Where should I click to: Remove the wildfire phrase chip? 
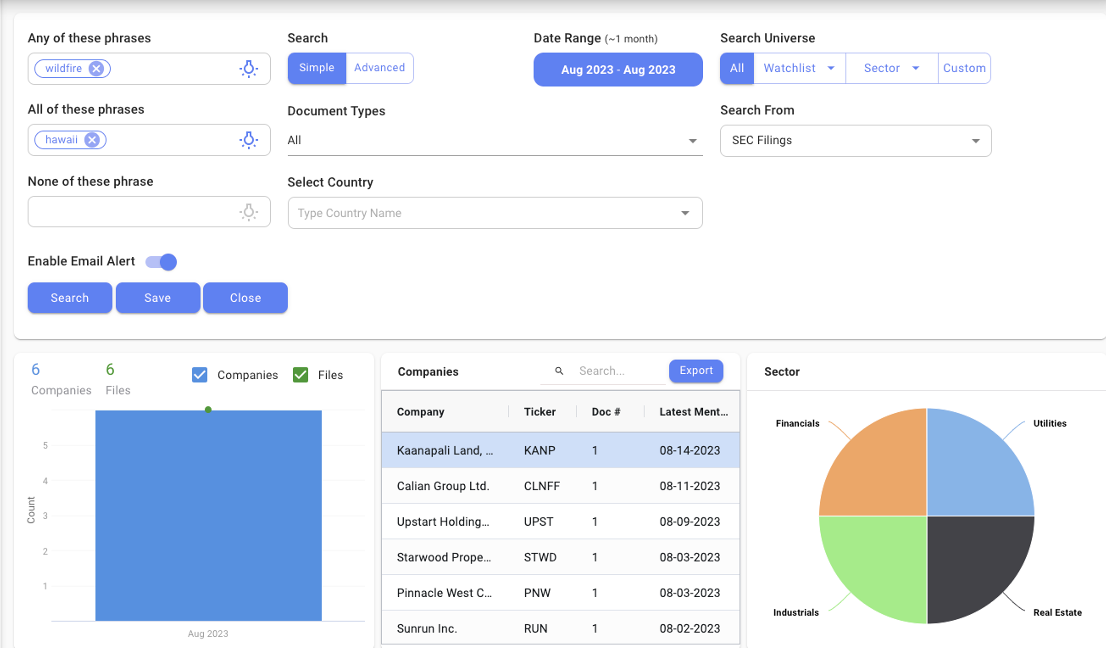96,69
